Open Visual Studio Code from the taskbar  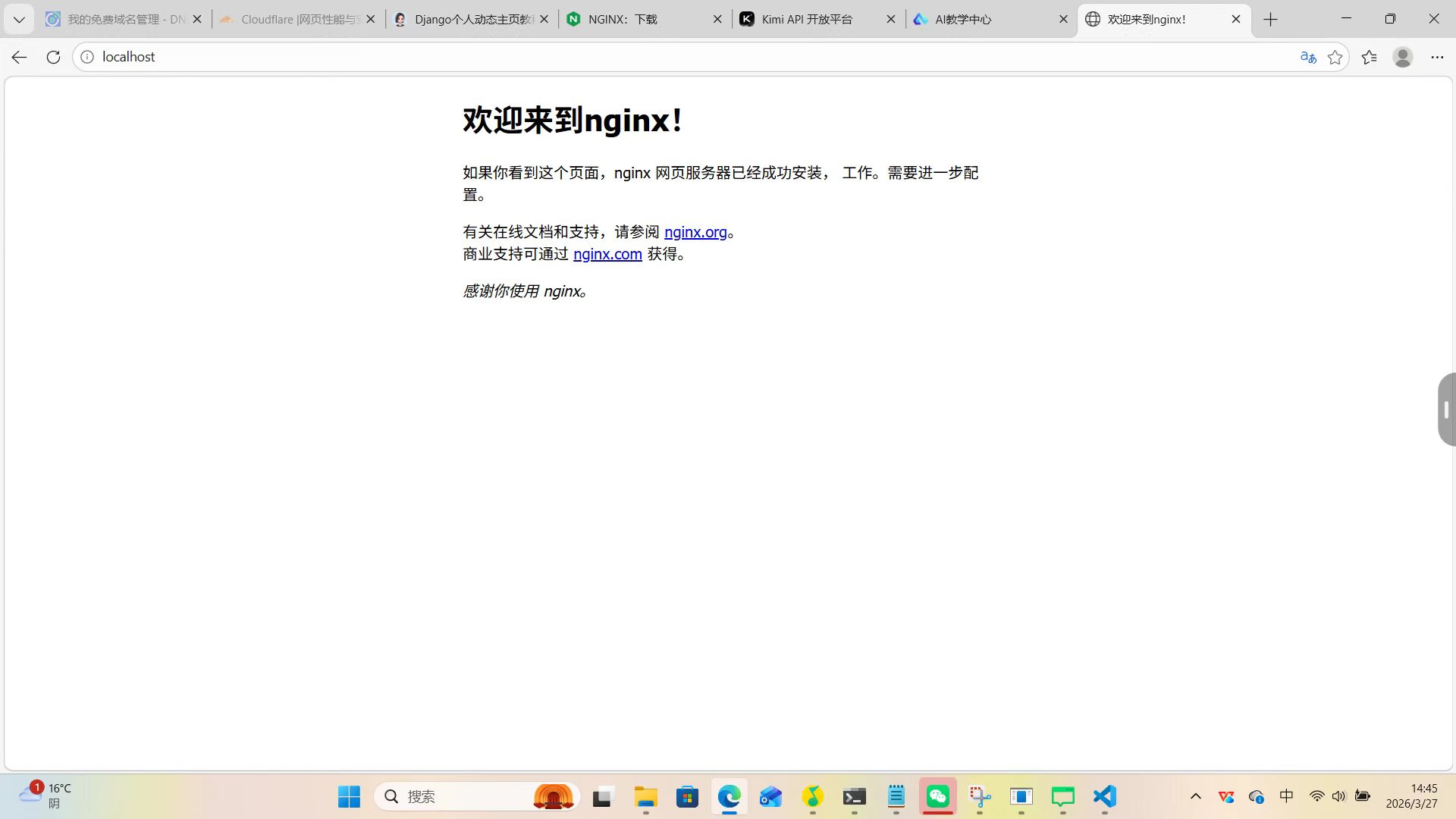click(x=1105, y=796)
